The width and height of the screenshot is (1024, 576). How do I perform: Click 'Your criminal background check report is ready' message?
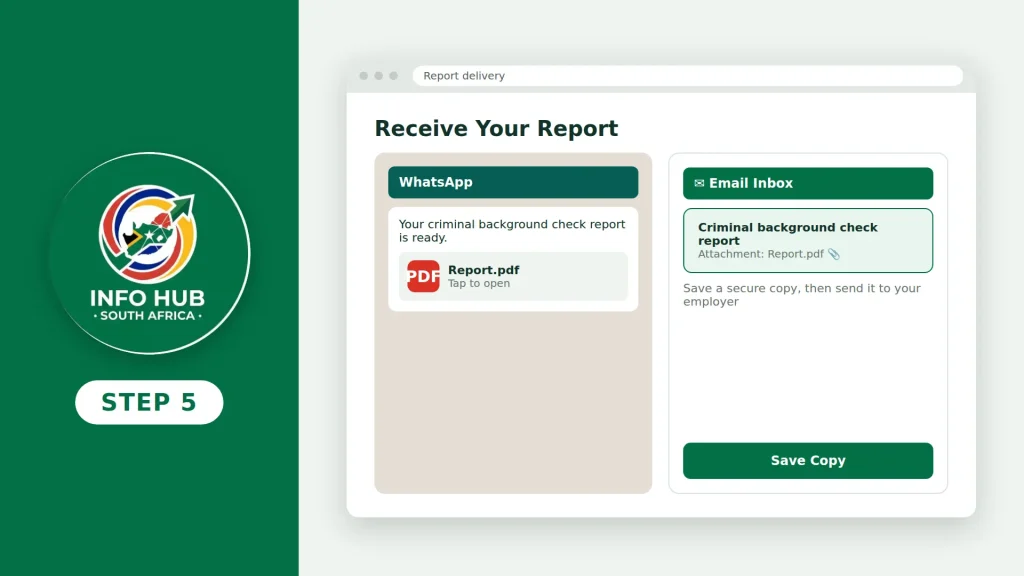tap(512, 231)
